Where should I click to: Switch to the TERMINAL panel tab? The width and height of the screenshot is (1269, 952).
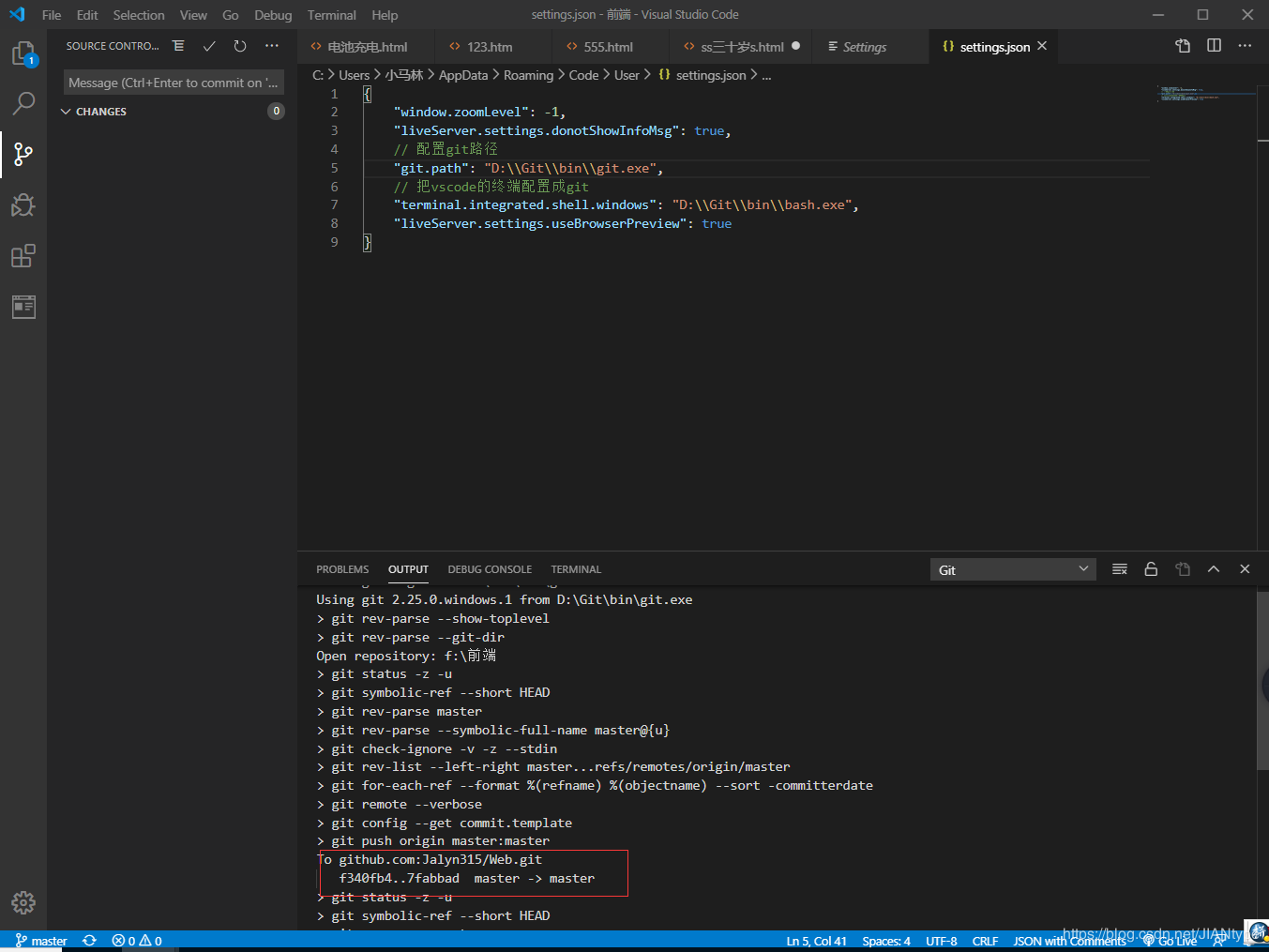576,569
